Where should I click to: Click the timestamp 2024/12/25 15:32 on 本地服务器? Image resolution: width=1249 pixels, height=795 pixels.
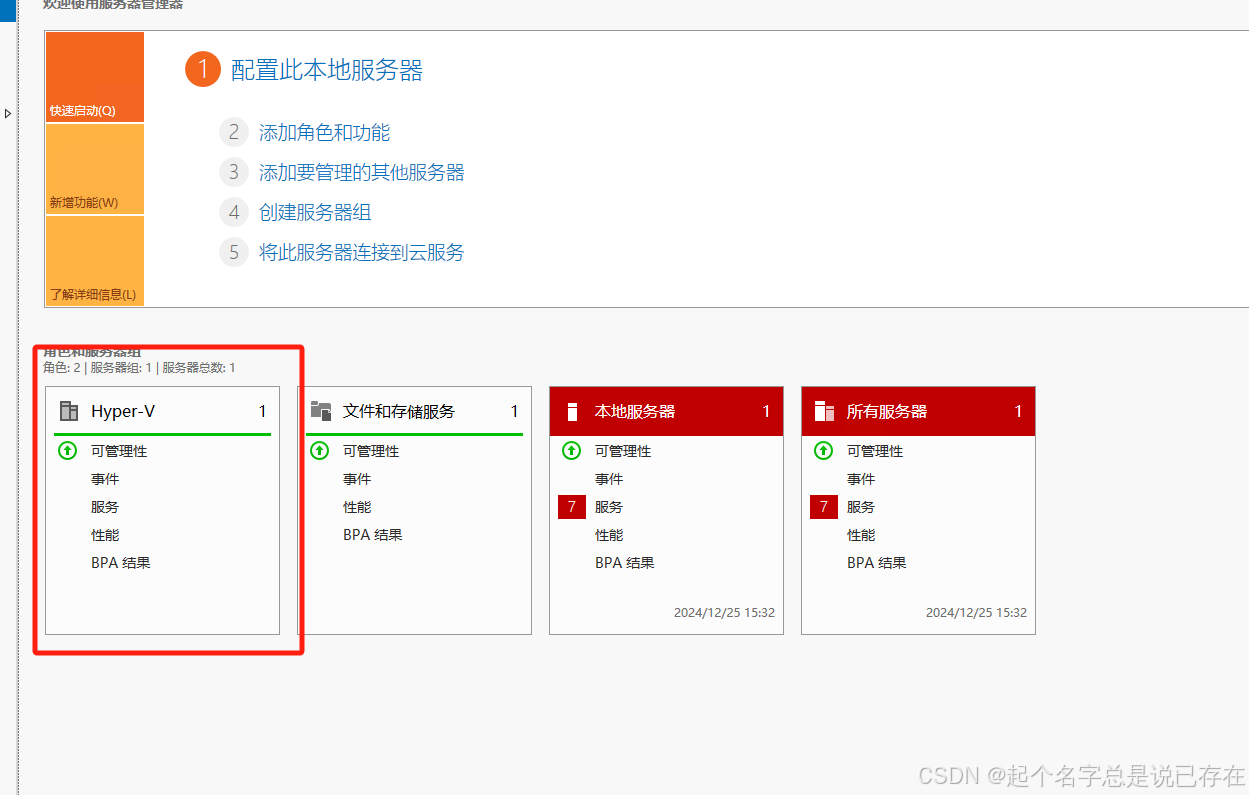click(x=724, y=612)
